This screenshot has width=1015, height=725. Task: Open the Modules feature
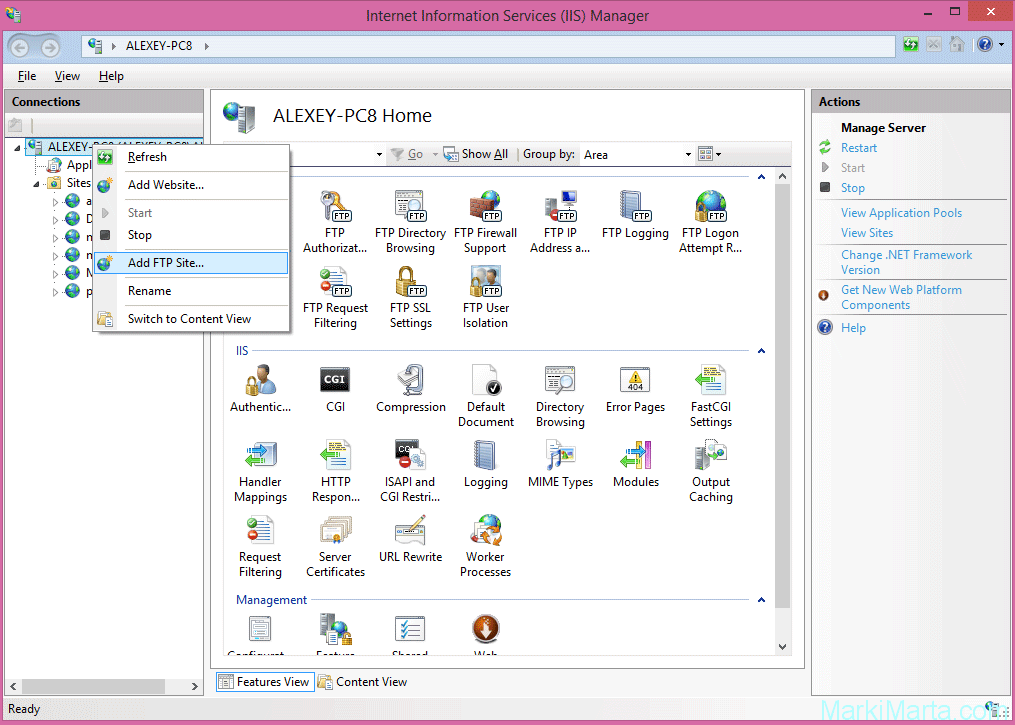pyautogui.click(x=636, y=463)
